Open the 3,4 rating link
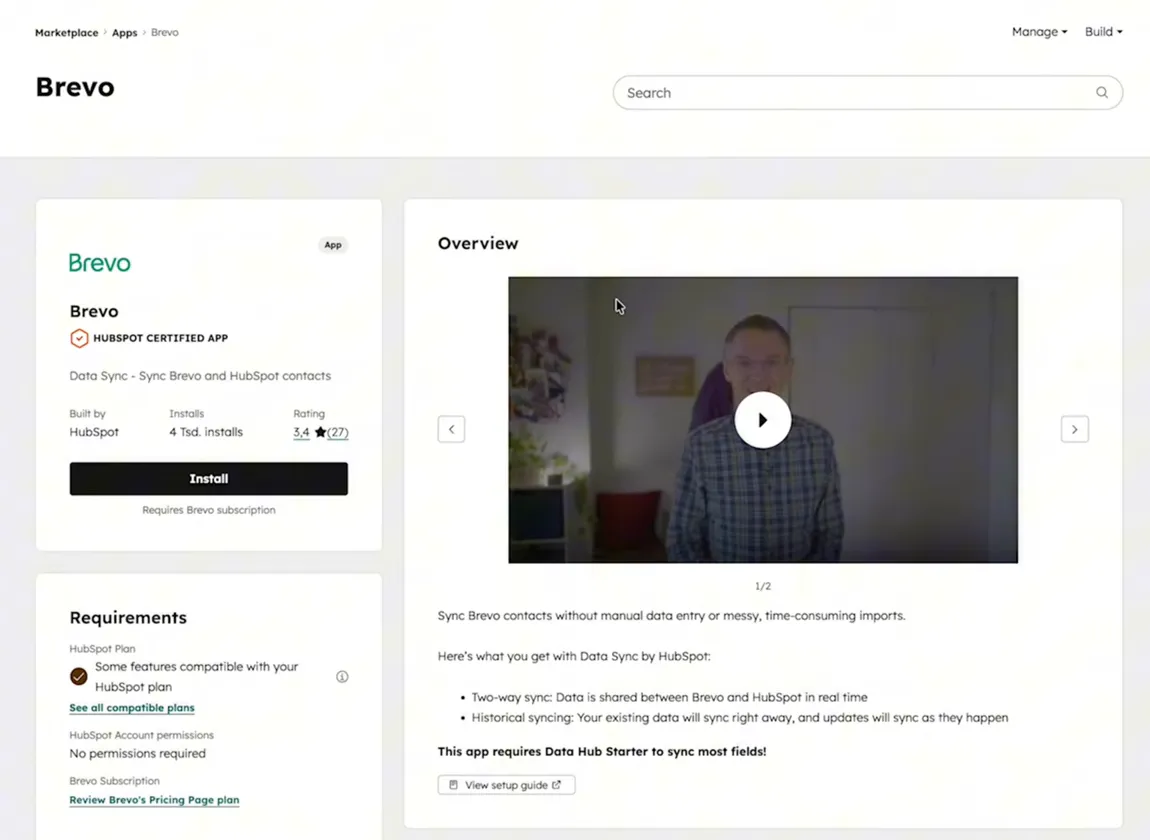The height and width of the screenshot is (840, 1150). 301,432
